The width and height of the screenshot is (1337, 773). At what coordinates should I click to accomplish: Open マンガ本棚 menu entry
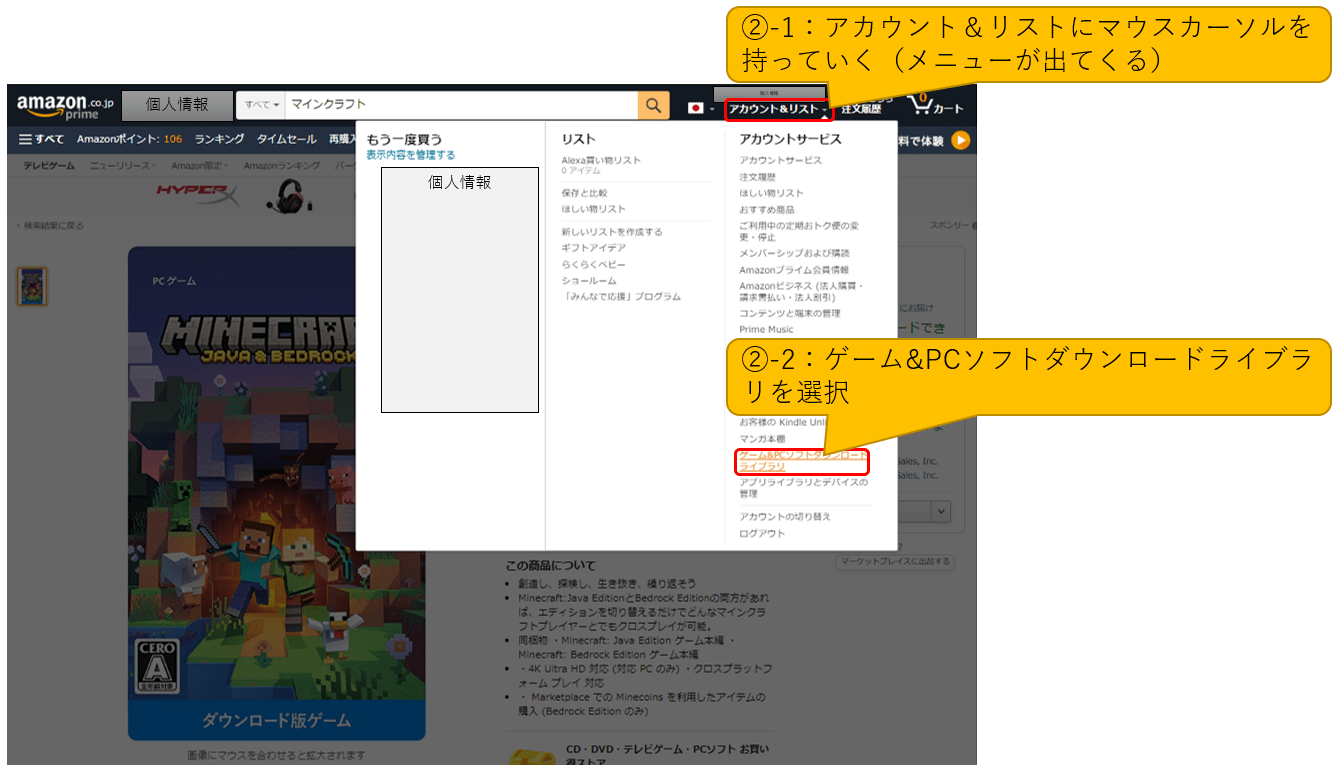[x=762, y=439]
